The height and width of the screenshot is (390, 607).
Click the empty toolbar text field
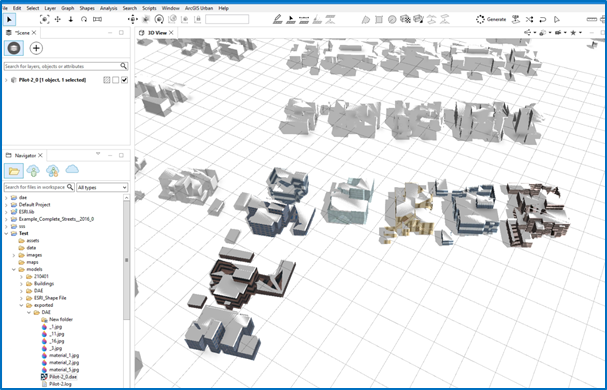(x=227, y=19)
